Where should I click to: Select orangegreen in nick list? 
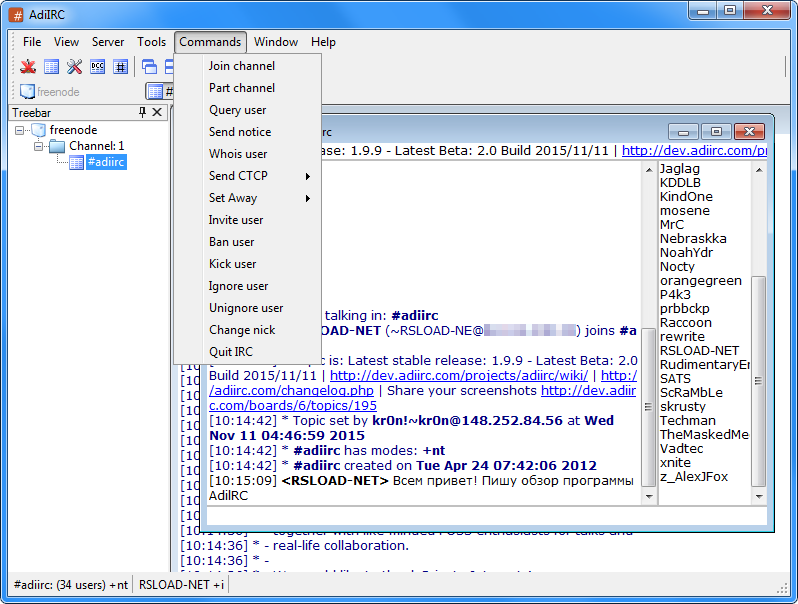point(700,281)
